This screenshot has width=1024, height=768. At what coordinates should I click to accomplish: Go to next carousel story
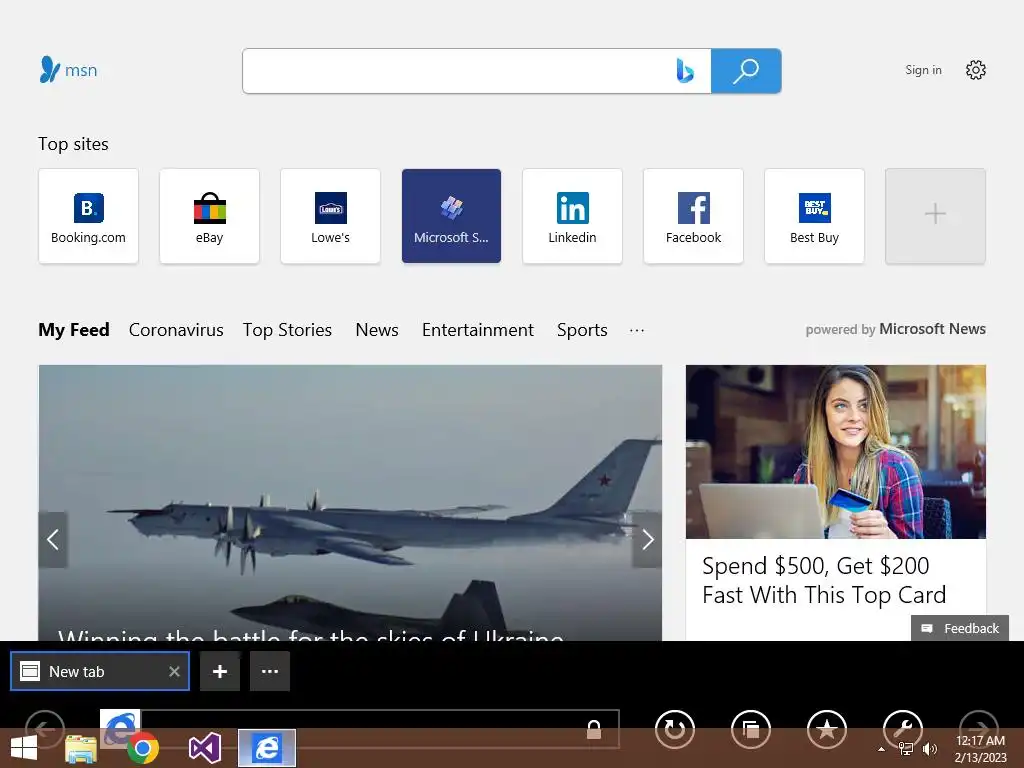pyautogui.click(x=647, y=539)
